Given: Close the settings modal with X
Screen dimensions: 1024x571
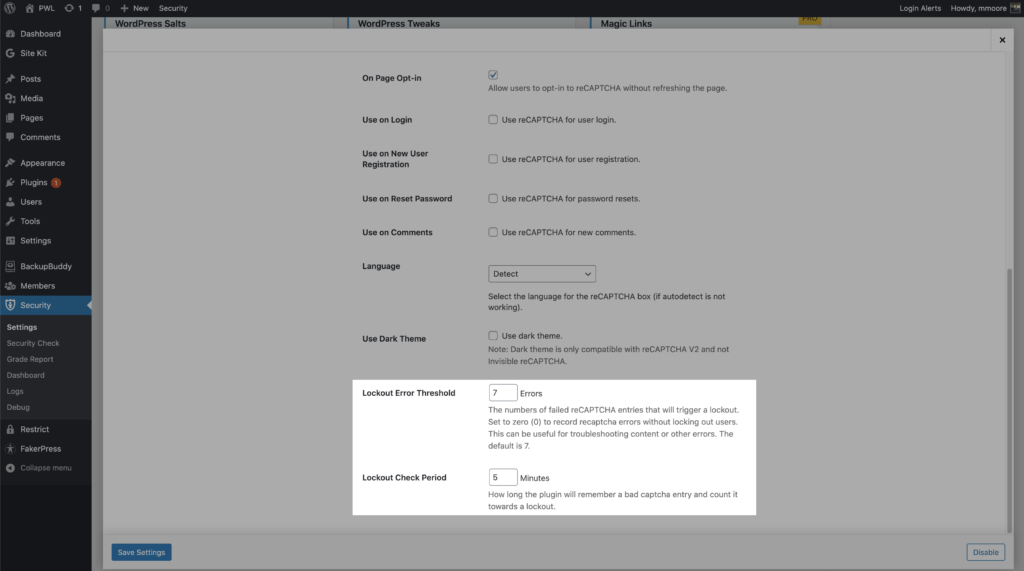Looking at the screenshot, I should (x=1002, y=40).
